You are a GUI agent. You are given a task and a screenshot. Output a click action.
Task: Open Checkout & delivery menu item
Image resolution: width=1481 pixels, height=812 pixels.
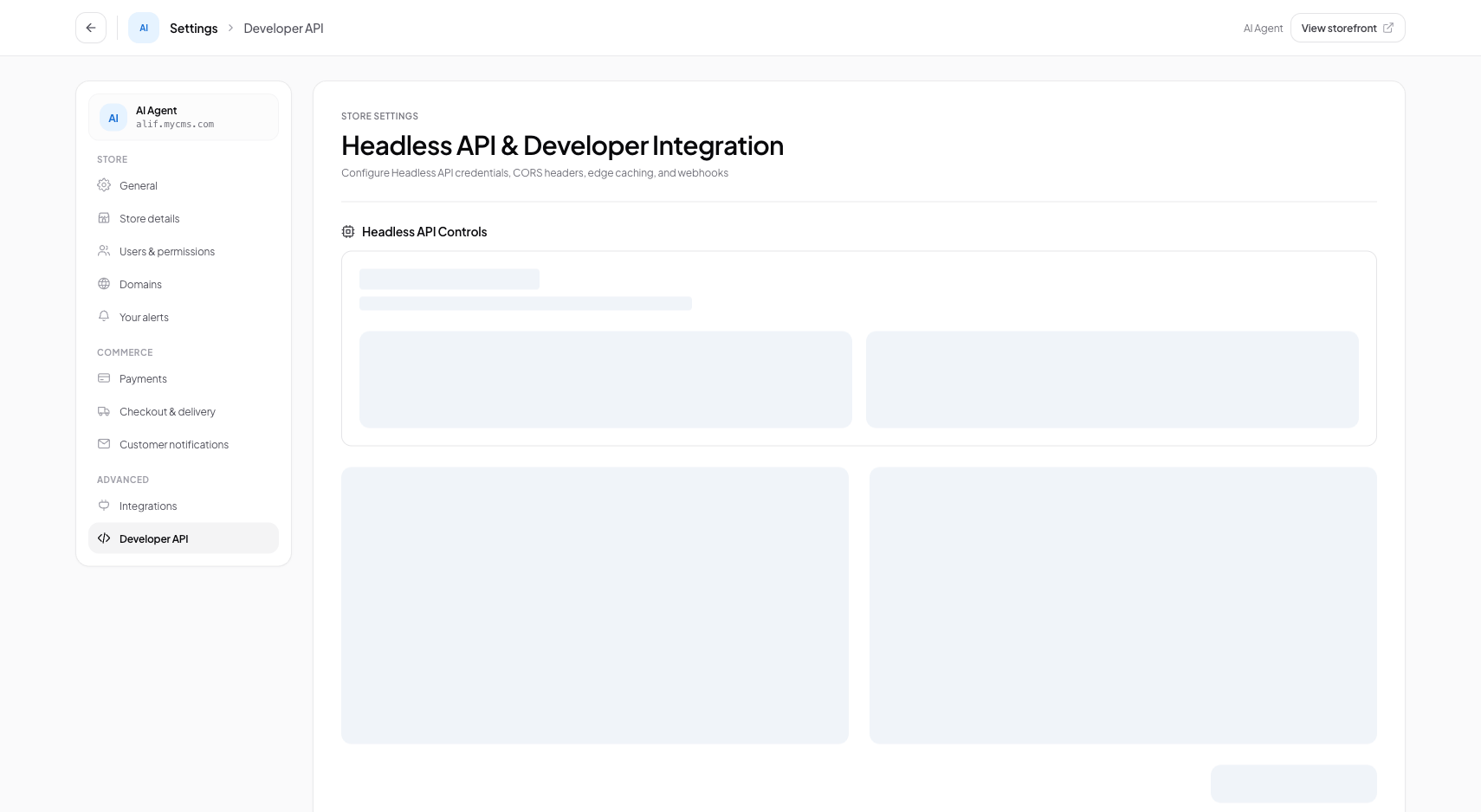184,411
